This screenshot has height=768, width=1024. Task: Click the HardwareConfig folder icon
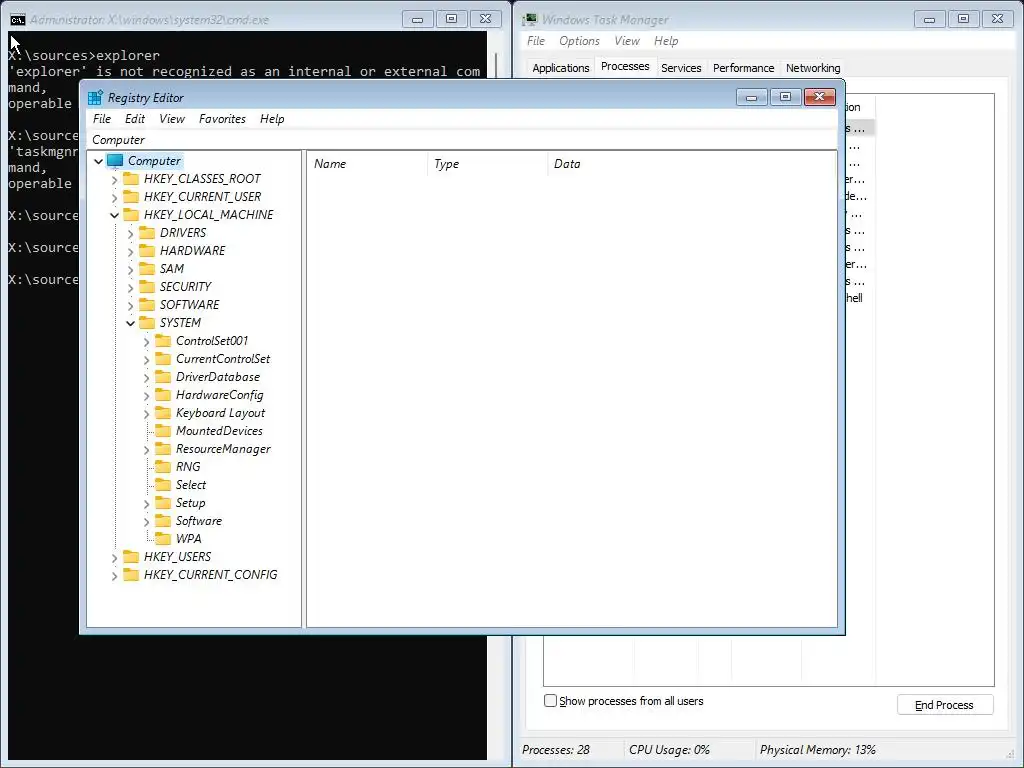[163, 394]
